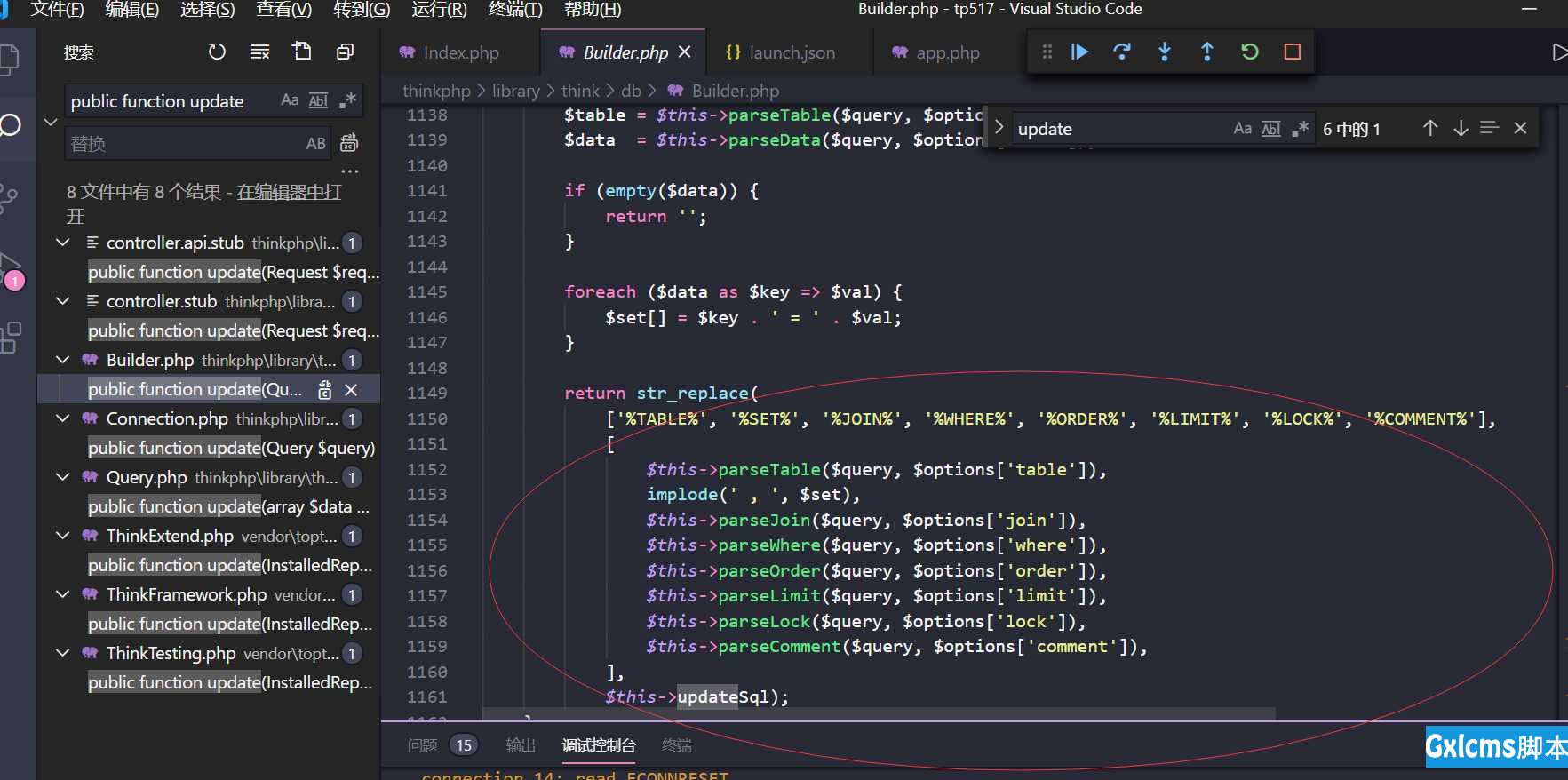Click 在编辑器中打开 link
The height and width of the screenshot is (780, 1568).
290,192
